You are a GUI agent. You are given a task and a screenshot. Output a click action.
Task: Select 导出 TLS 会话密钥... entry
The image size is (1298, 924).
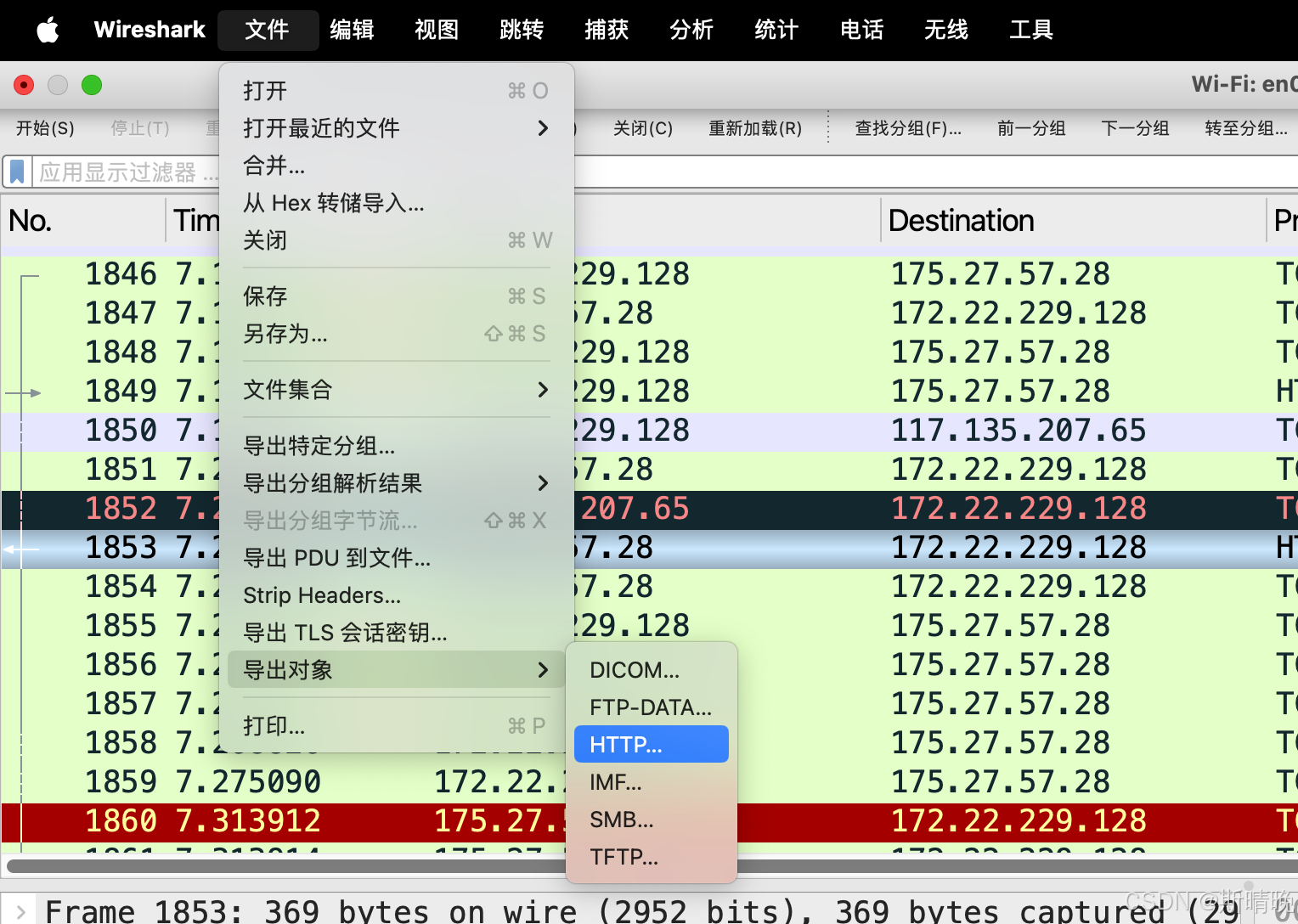point(397,633)
